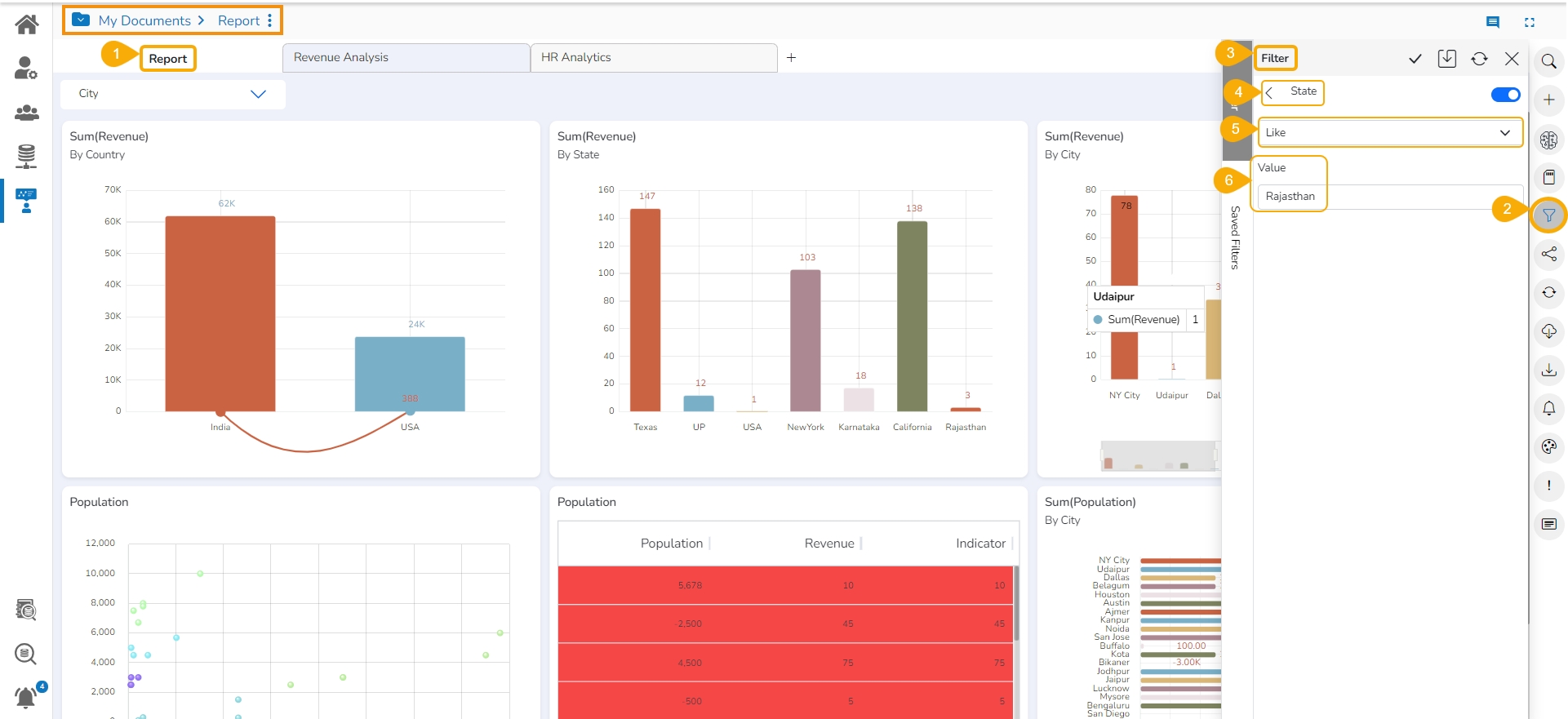
Task: Click the Value input field containing Rajasthan
Action: pos(1388,197)
